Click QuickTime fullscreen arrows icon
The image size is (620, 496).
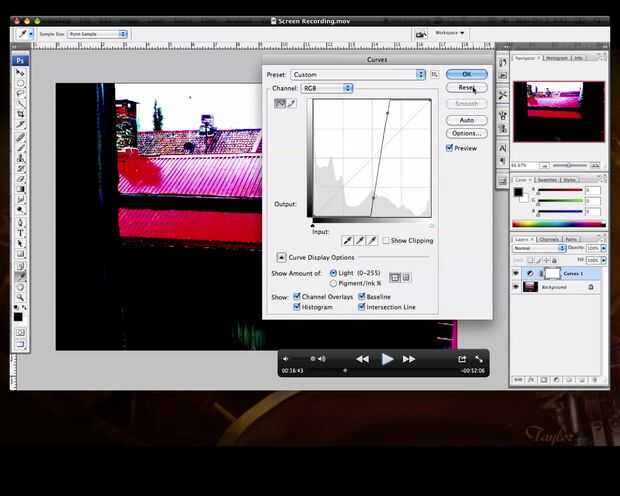click(x=479, y=359)
